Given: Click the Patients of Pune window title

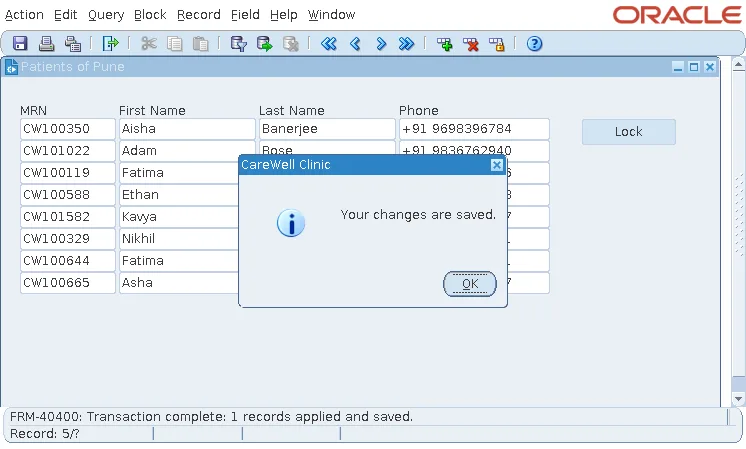Looking at the screenshot, I should coord(73,67).
